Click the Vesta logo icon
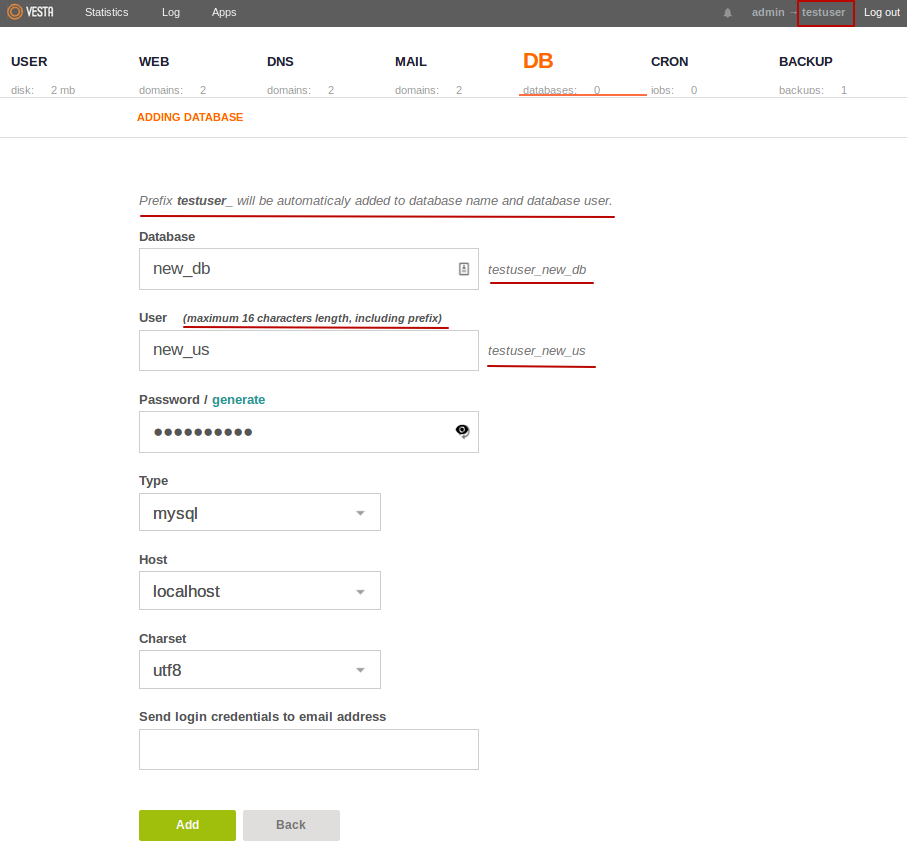907x847 pixels. click(15, 12)
